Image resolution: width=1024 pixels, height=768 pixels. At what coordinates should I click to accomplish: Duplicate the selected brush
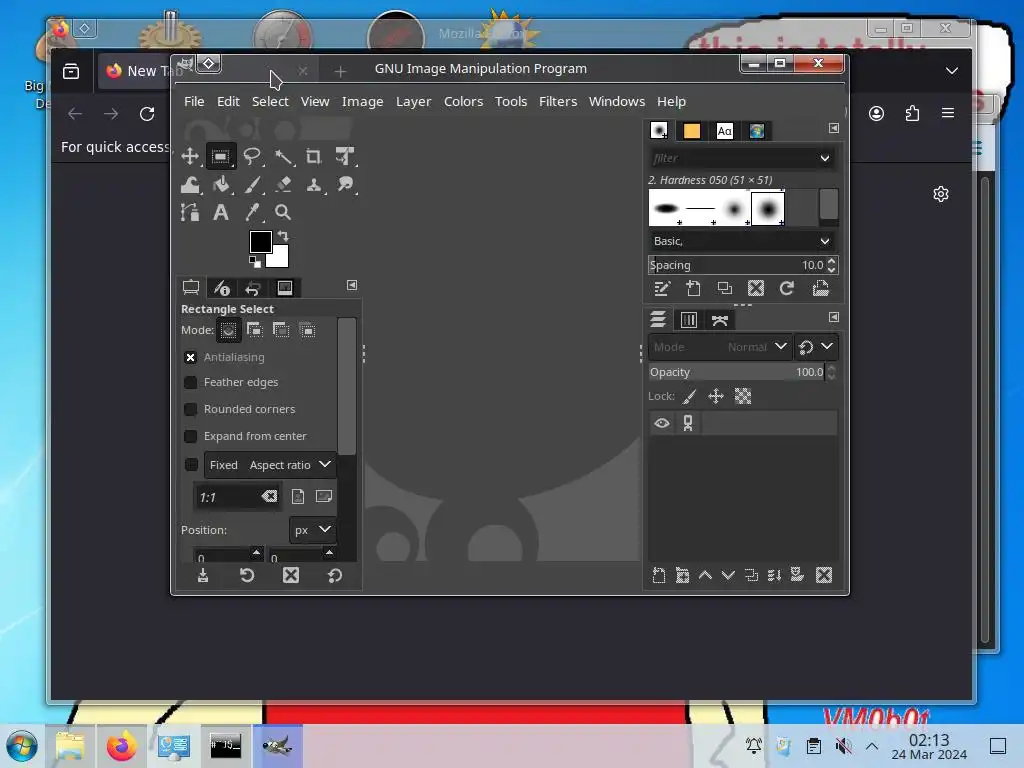(x=725, y=289)
